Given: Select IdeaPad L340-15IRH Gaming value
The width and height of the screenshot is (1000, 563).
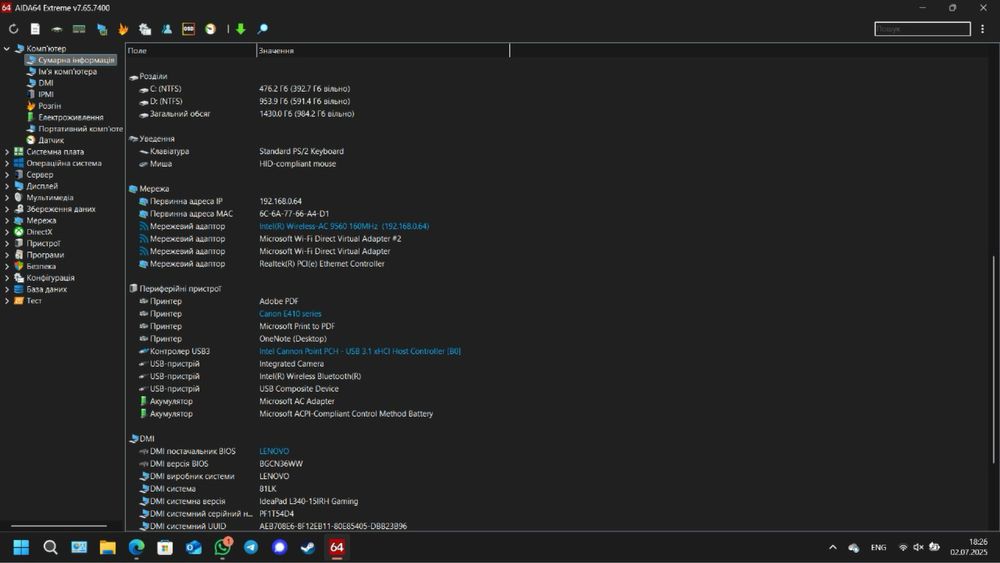Looking at the screenshot, I should 309,501.
